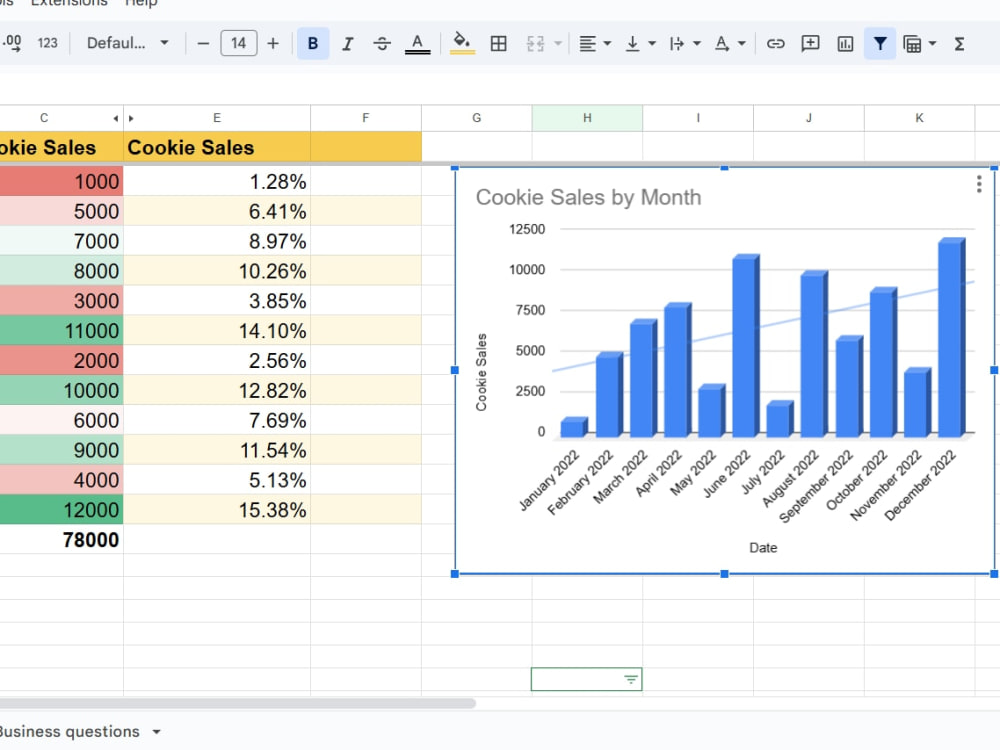Insert a link with the chain icon

(x=776, y=43)
